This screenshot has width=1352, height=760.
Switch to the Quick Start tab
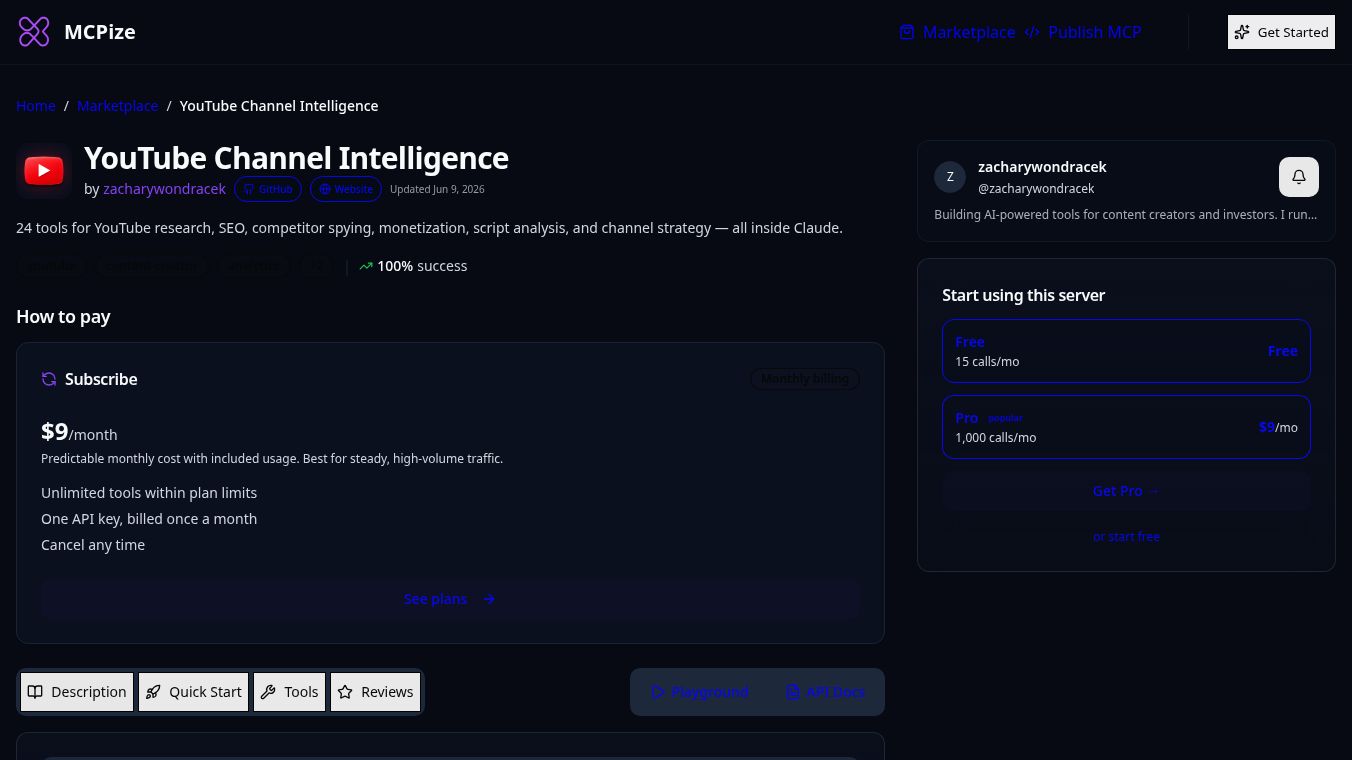[x=194, y=692]
